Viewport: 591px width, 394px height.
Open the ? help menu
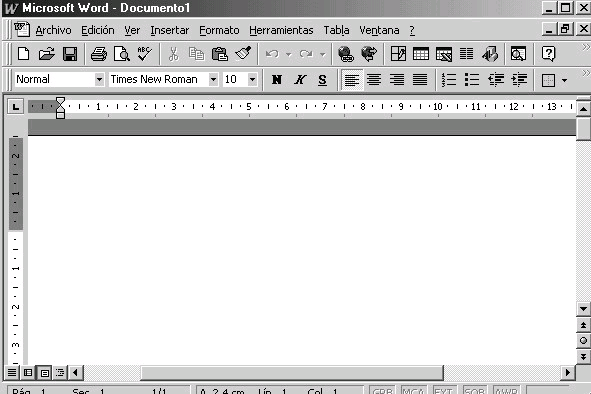click(x=412, y=30)
